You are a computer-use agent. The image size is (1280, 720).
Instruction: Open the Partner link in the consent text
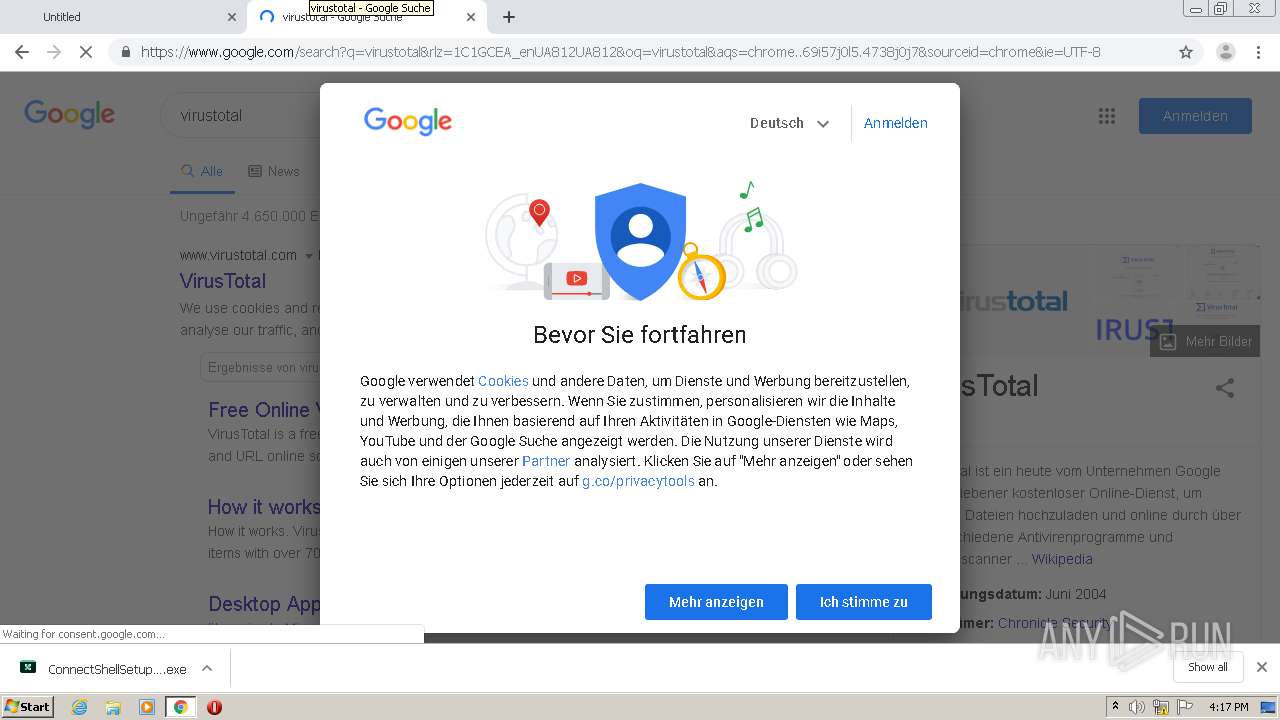point(546,461)
